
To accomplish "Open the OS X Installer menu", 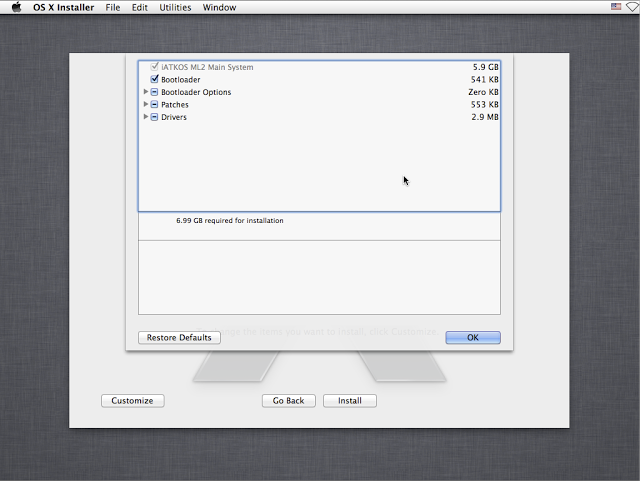I will click(63, 7).
